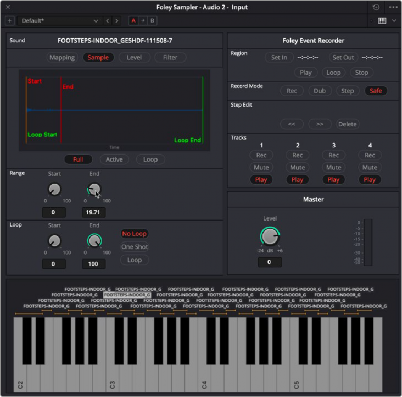
Task: Select Dub record mode
Action: (320, 91)
